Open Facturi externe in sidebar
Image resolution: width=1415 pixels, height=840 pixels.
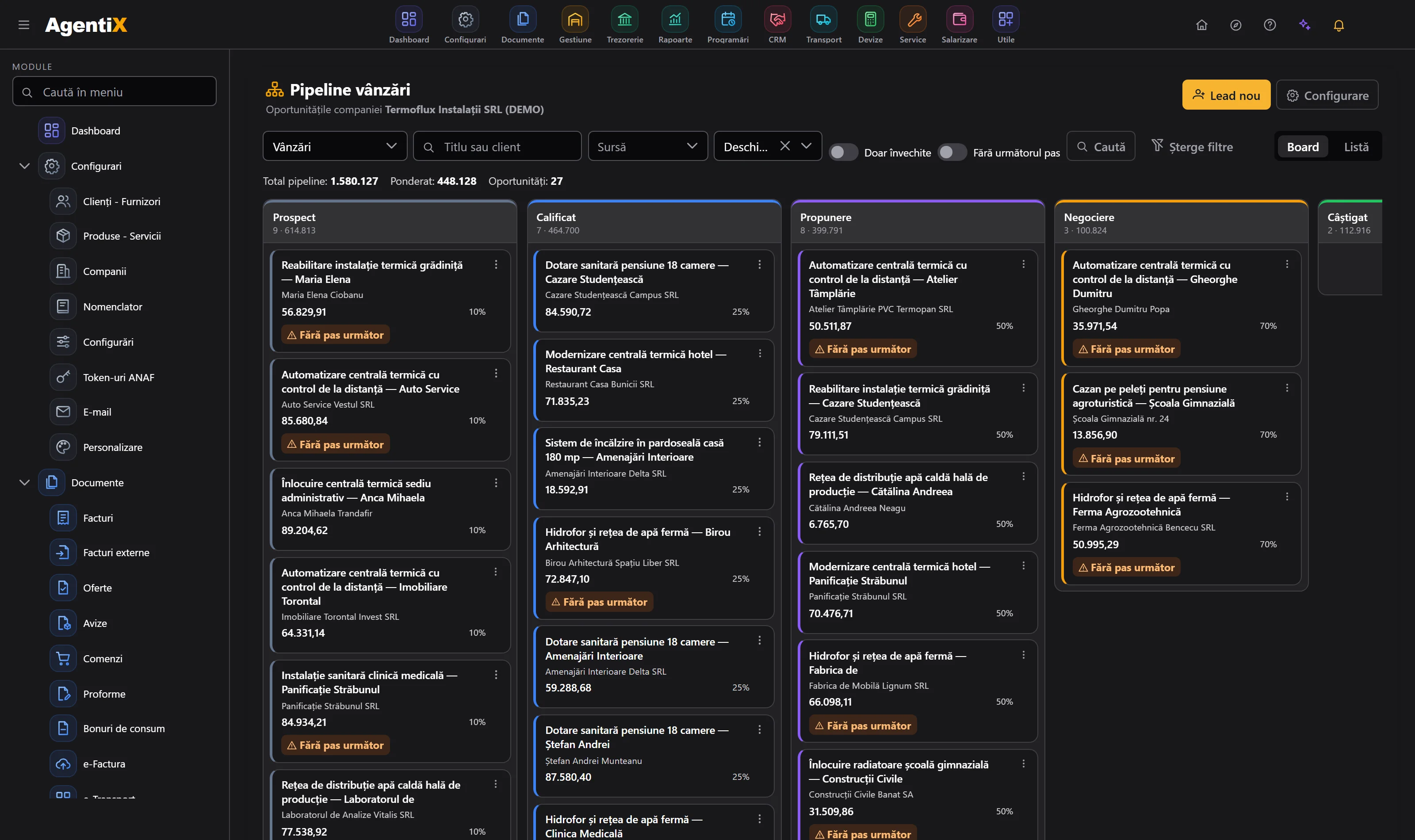pyautogui.click(x=116, y=553)
